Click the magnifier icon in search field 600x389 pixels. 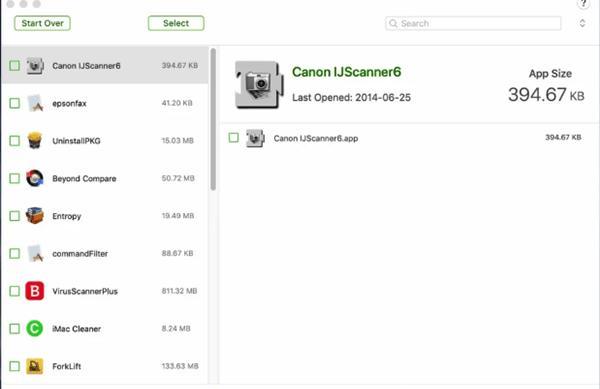coord(393,23)
